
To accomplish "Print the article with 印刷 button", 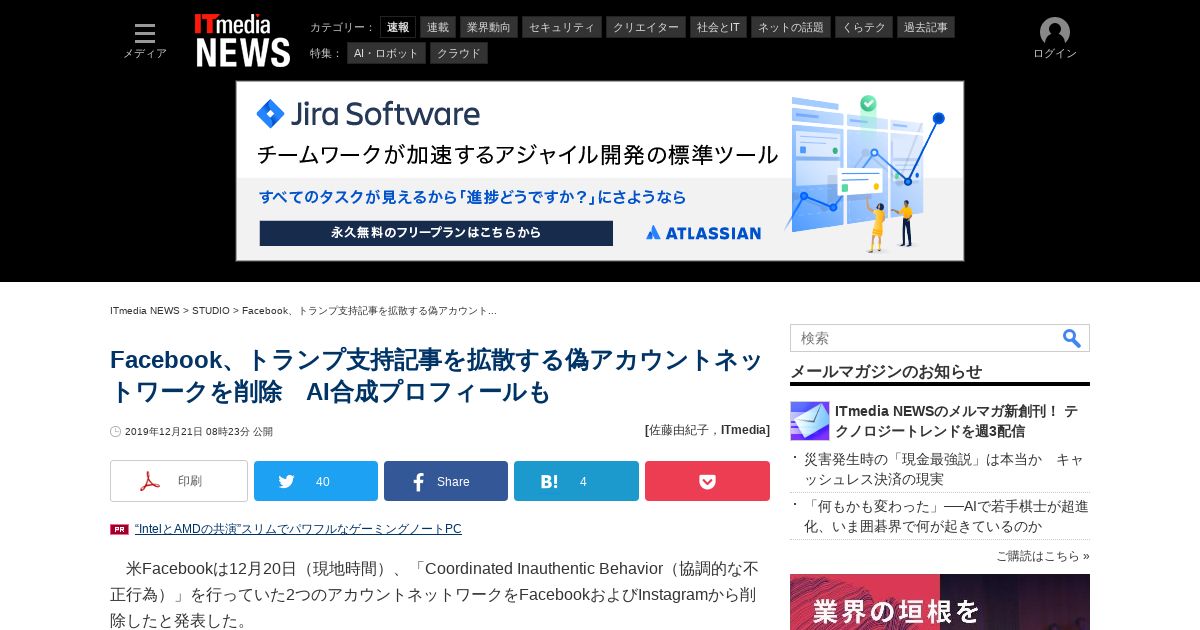I will click(179, 481).
